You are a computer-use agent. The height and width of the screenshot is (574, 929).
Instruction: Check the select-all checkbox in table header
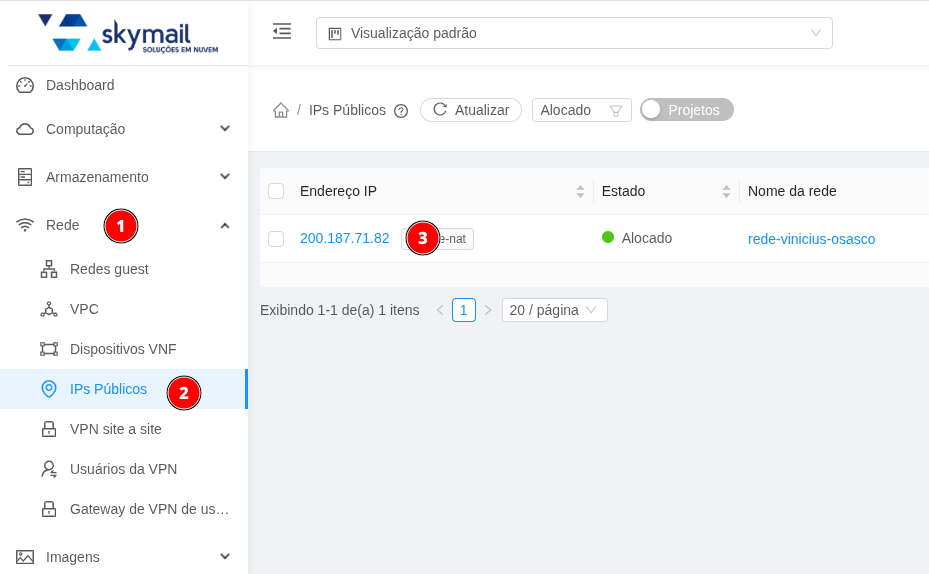[276, 191]
